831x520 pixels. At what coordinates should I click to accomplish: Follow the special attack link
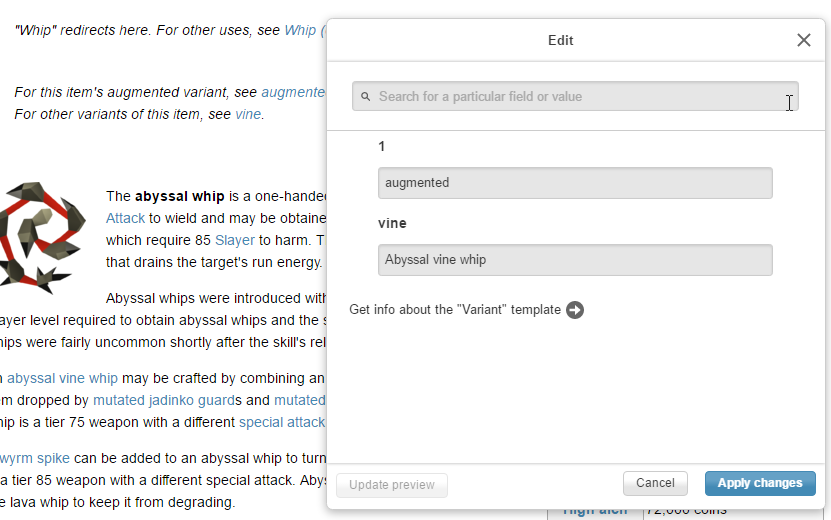(x=281, y=422)
